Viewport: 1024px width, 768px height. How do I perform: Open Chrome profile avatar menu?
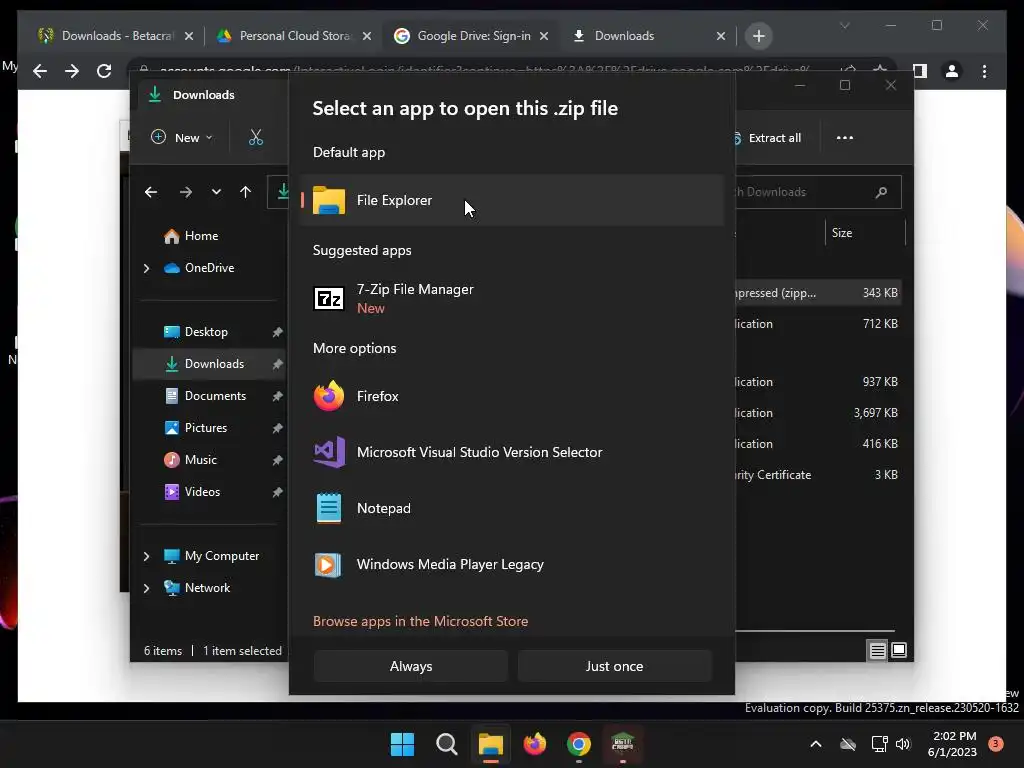pyautogui.click(x=952, y=71)
